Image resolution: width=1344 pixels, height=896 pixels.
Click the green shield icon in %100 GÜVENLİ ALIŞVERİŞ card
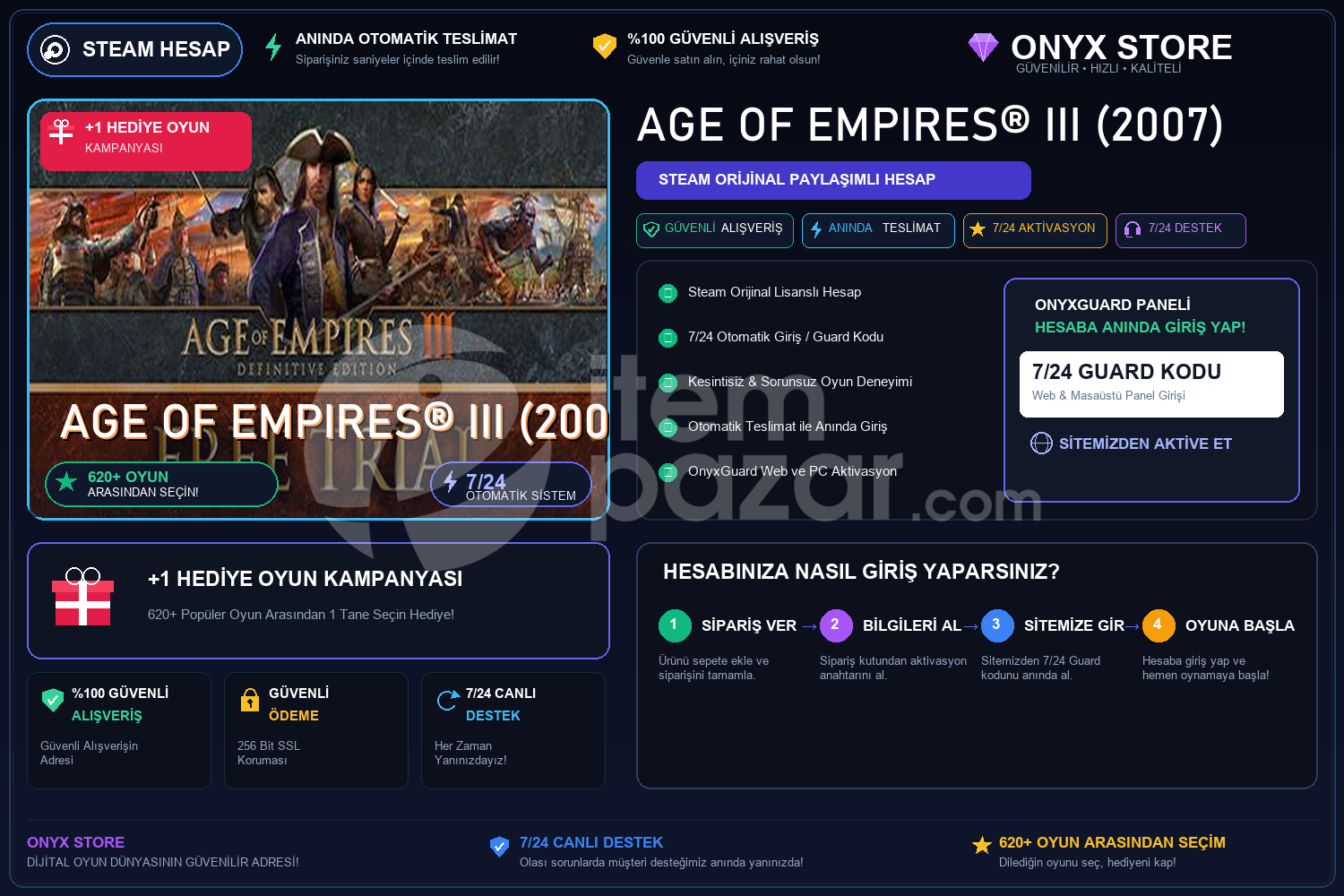coord(53,699)
